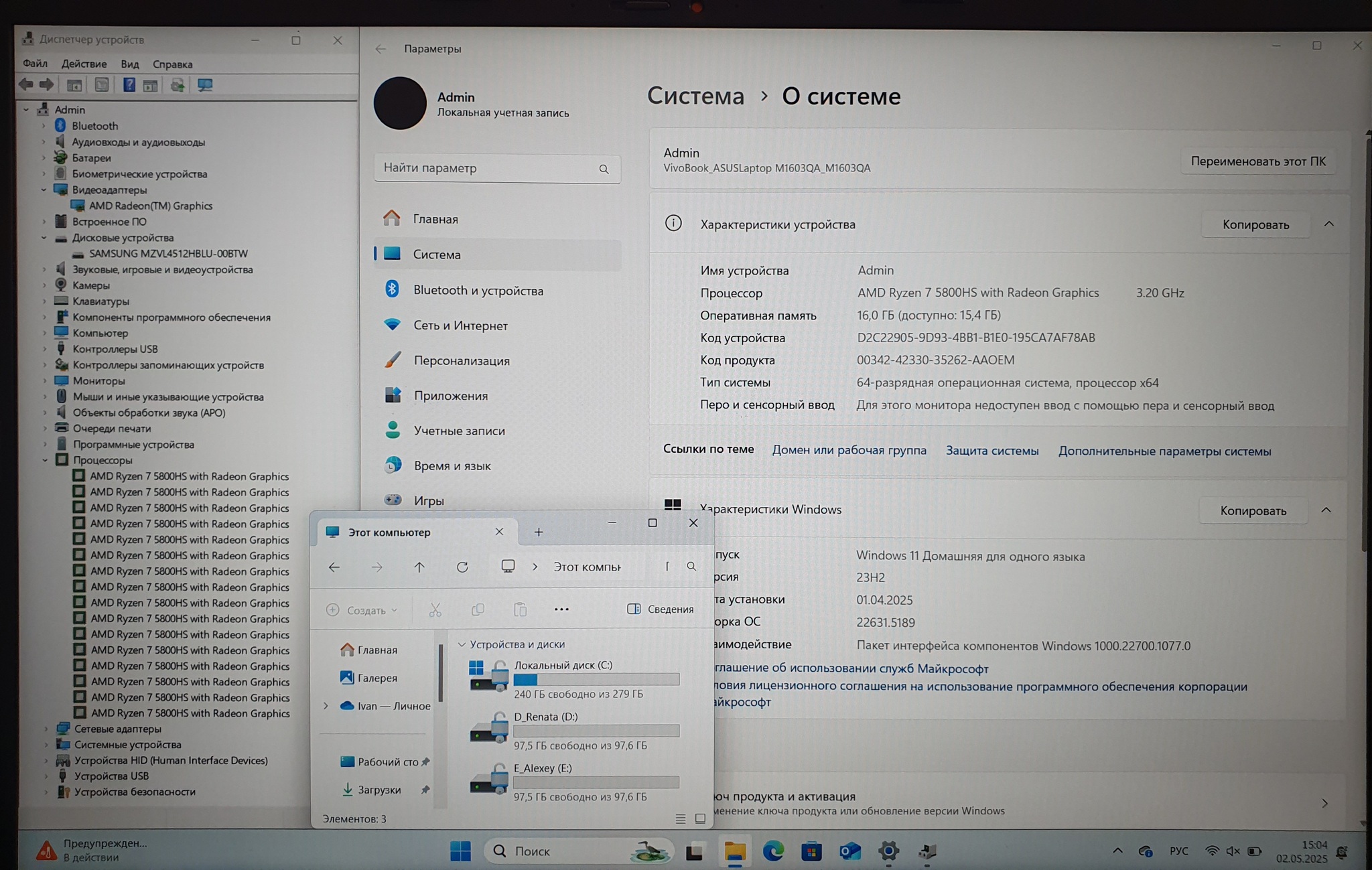This screenshot has width=1372, height=870.
Task: Toggle the Сведения details pane button
Action: point(660,609)
